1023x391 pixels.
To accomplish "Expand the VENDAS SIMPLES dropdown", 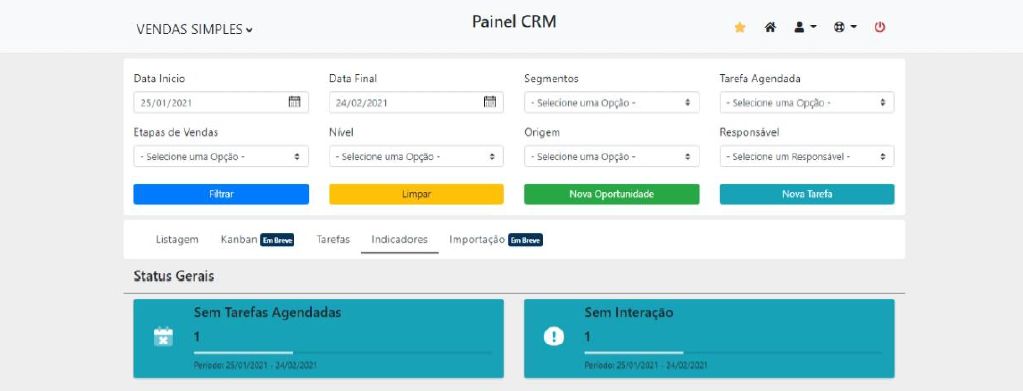I will click(x=194, y=29).
